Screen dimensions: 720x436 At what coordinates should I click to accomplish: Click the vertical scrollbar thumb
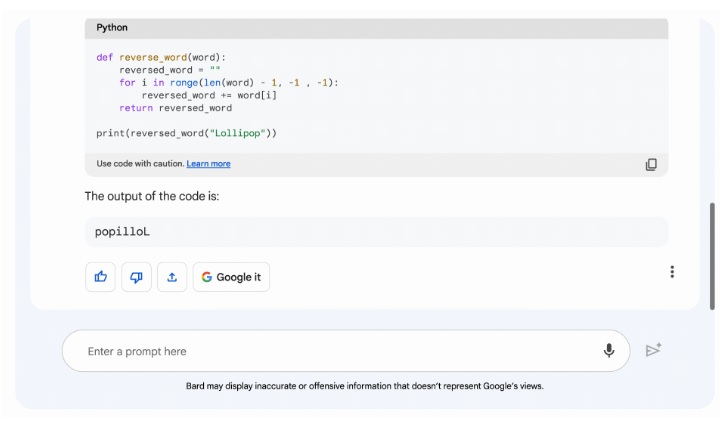(x=712, y=255)
